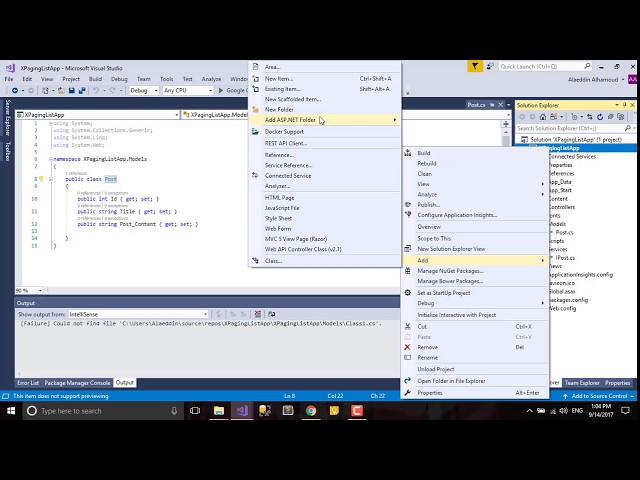Click the ENG language indicator
The width and height of the screenshot is (640, 480).
pos(577,411)
